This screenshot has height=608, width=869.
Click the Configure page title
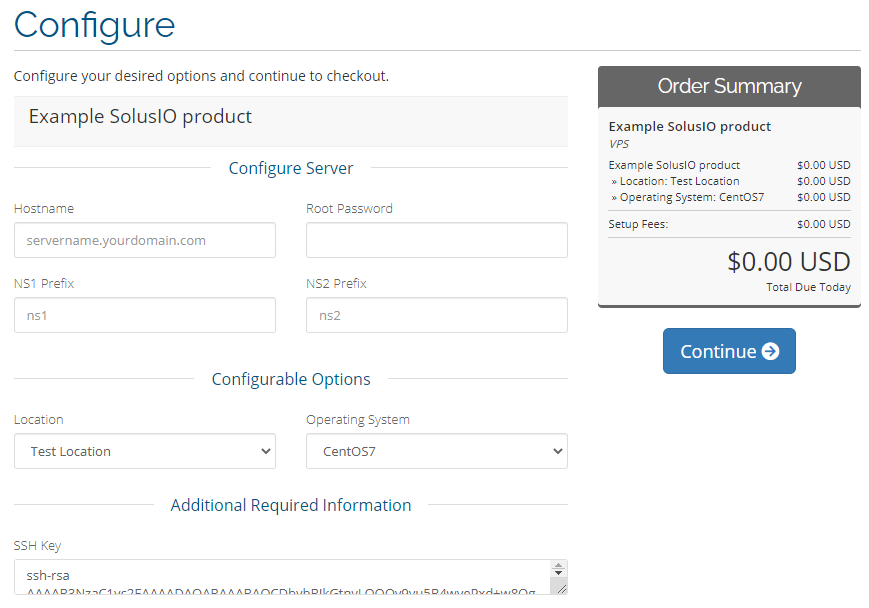pyautogui.click(x=94, y=24)
